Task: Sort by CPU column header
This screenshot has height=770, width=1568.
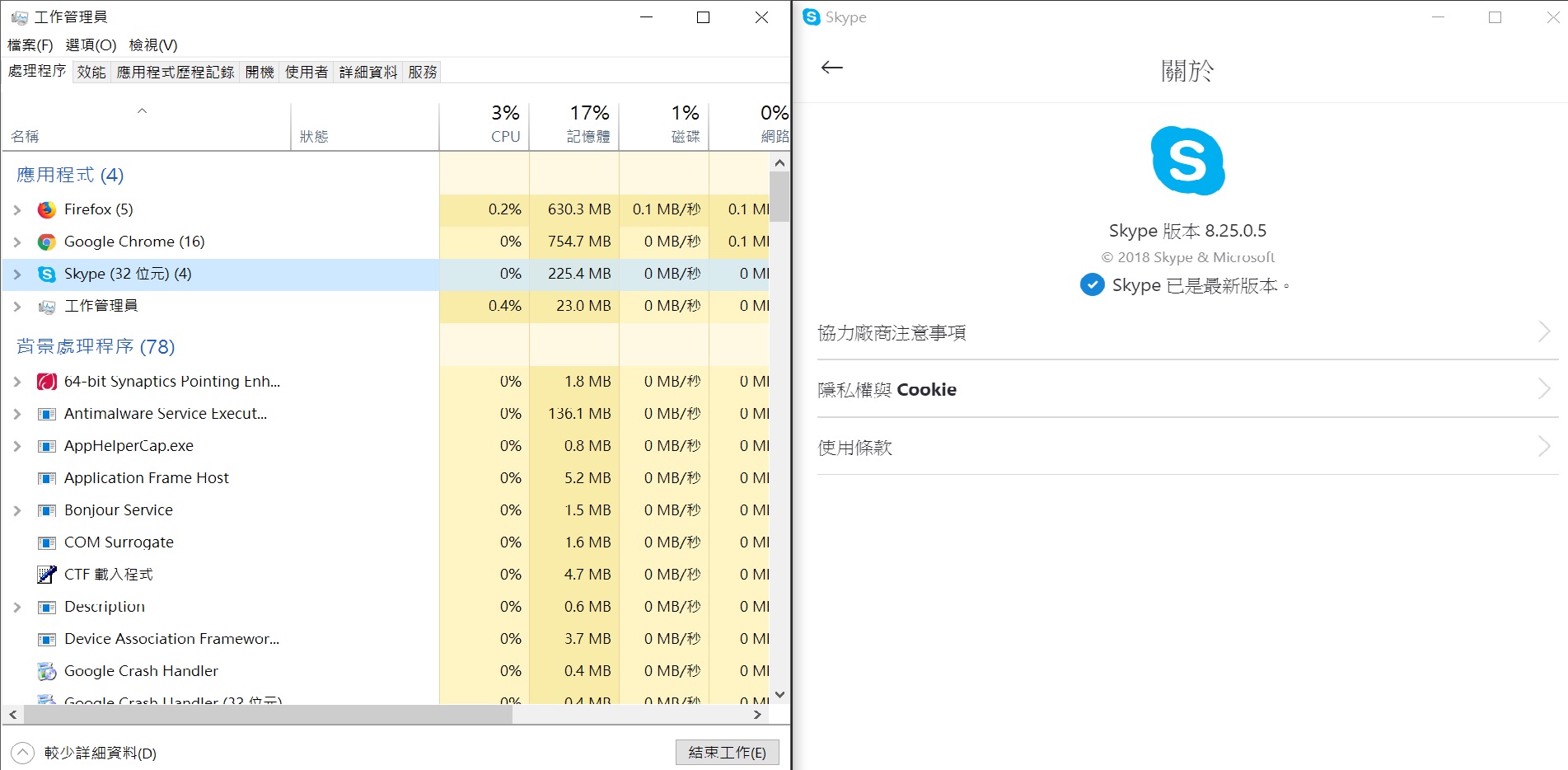Action: (x=484, y=125)
